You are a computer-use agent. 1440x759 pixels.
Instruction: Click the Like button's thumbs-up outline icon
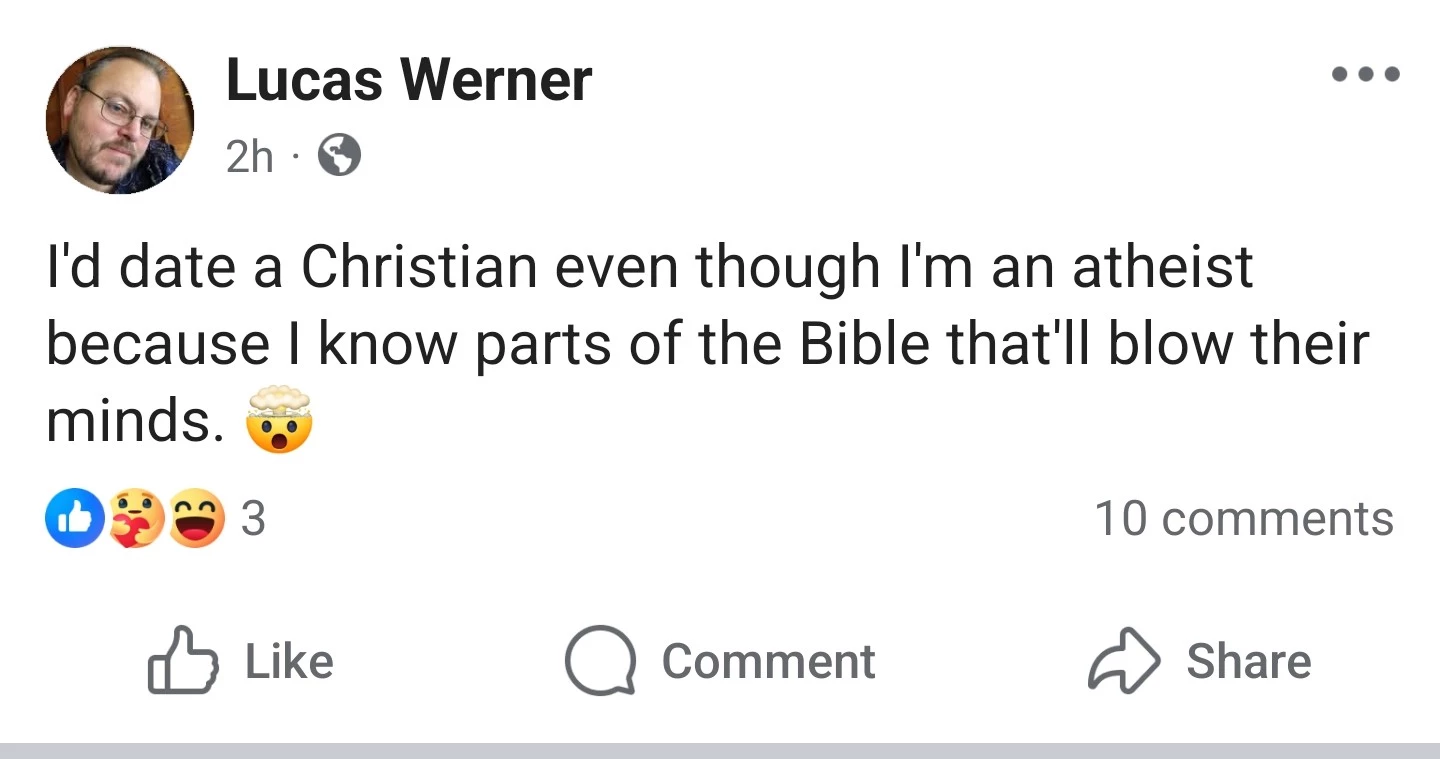point(183,661)
